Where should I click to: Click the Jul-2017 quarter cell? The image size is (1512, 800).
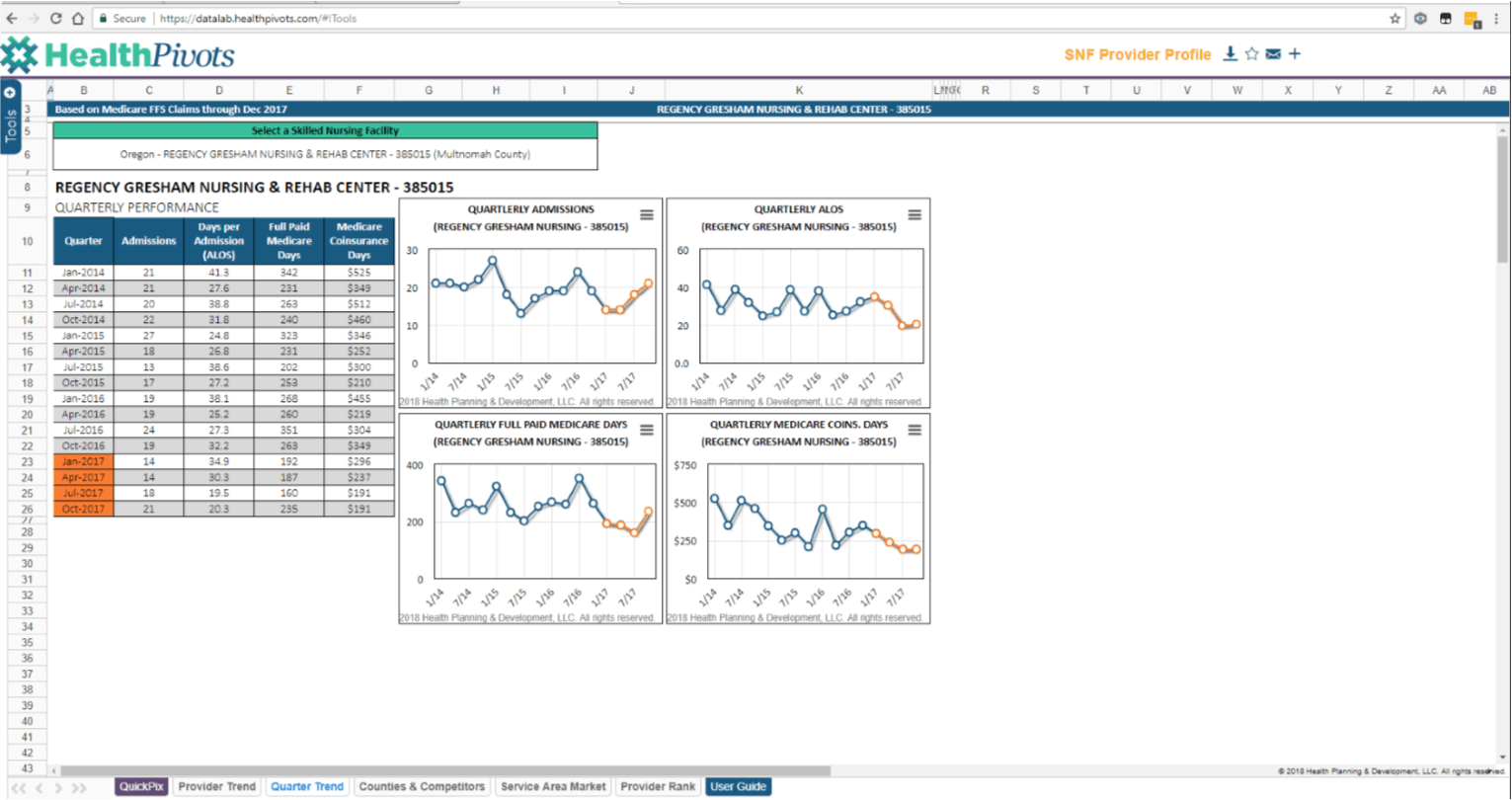click(83, 493)
